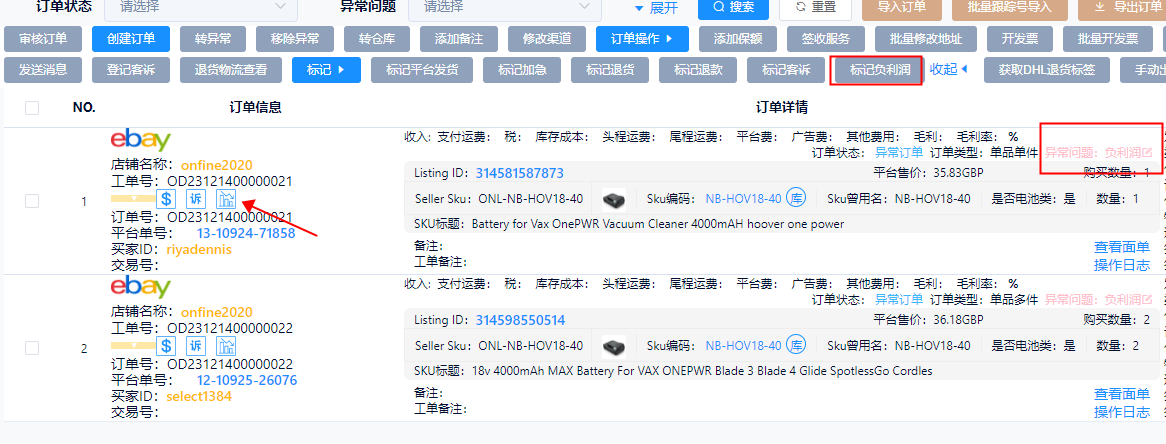Screen dimensions: 1166x444
Task: Open dollar icon for order OD23121400000022
Action: (167, 346)
